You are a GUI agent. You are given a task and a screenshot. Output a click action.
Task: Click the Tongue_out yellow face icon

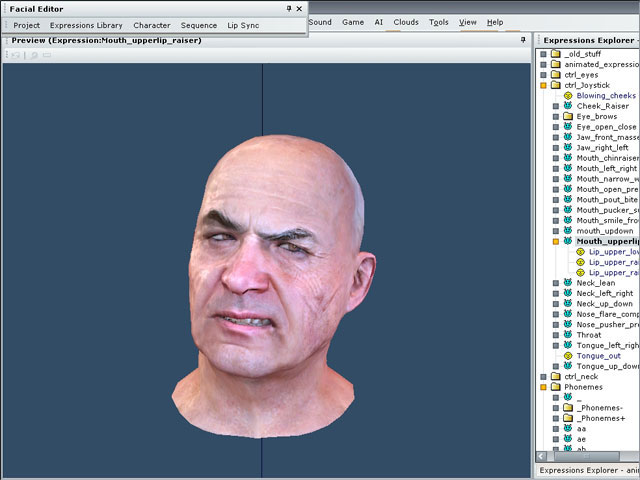click(x=567, y=356)
